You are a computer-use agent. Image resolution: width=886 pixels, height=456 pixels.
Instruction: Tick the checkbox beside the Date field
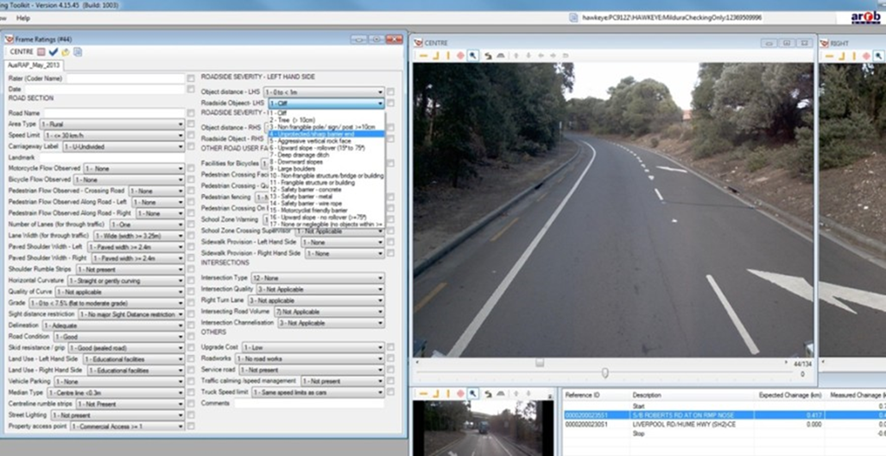click(191, 89)
